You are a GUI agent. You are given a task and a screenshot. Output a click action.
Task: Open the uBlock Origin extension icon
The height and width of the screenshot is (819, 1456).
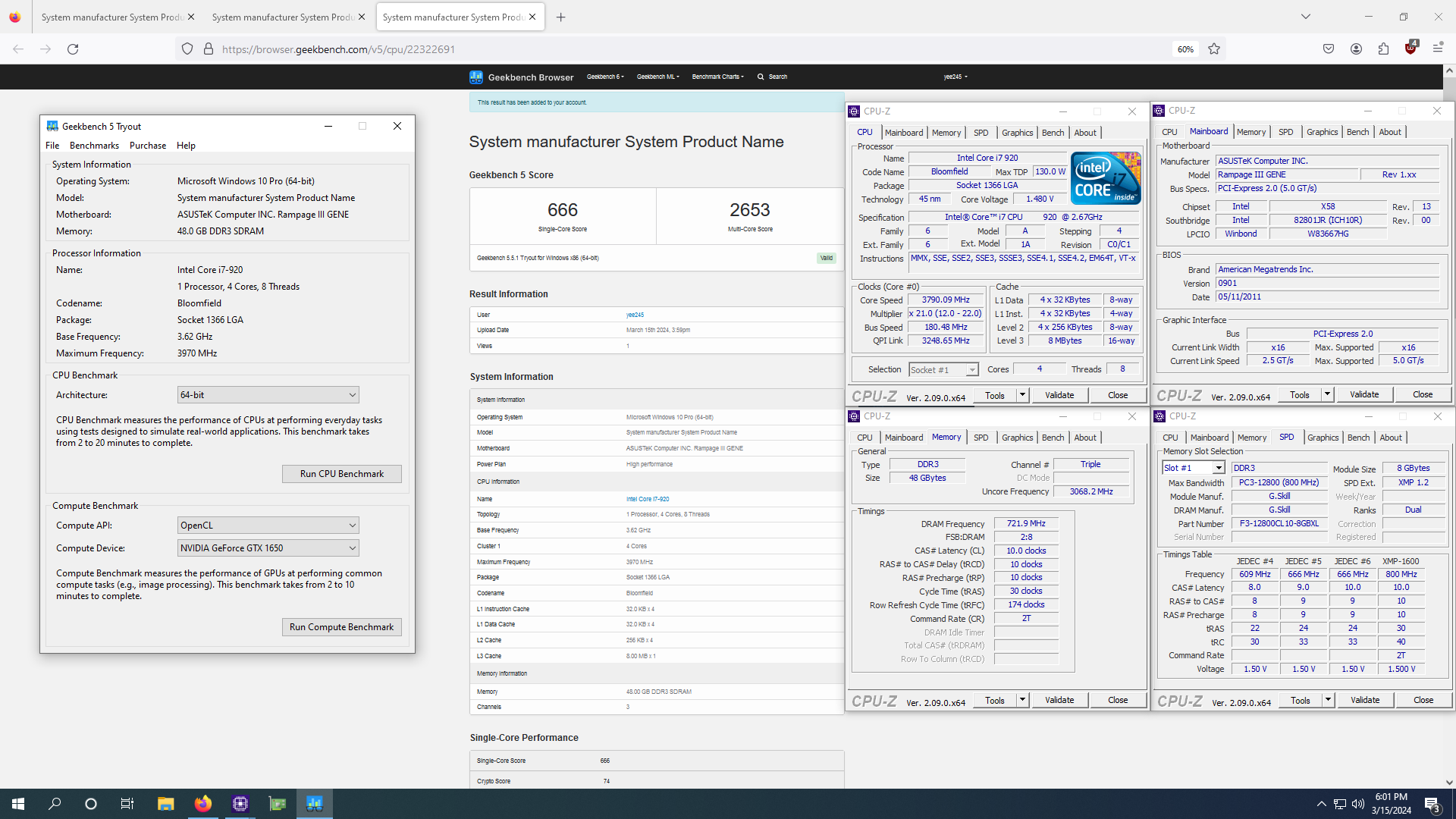coord(1410,48)
